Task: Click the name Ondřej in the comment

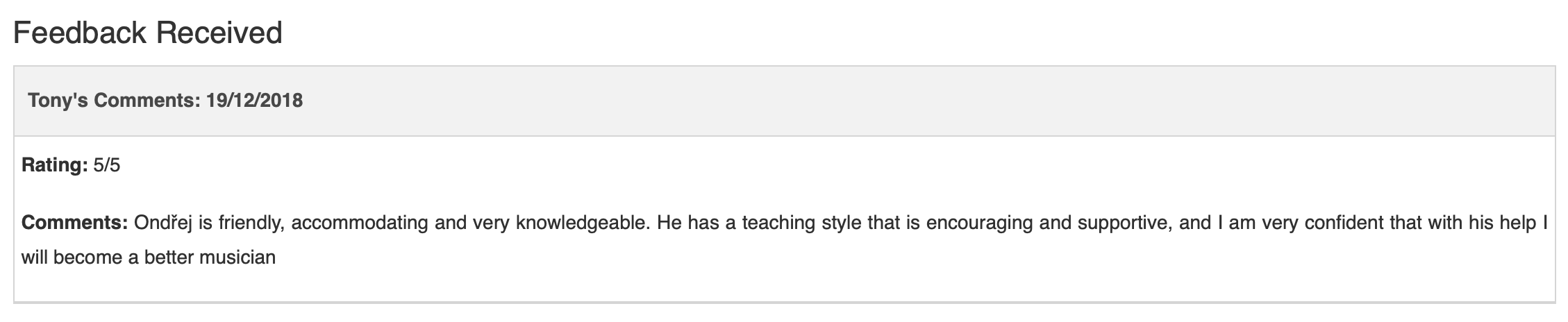Action: tap(162, 223)
